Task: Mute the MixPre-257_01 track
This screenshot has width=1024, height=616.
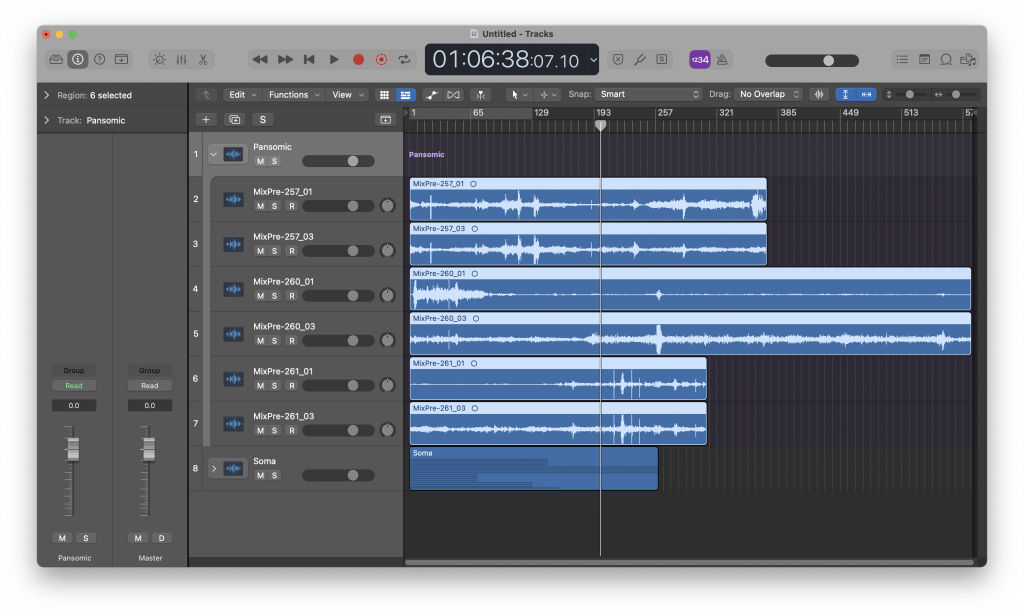Action: (260, 206)
